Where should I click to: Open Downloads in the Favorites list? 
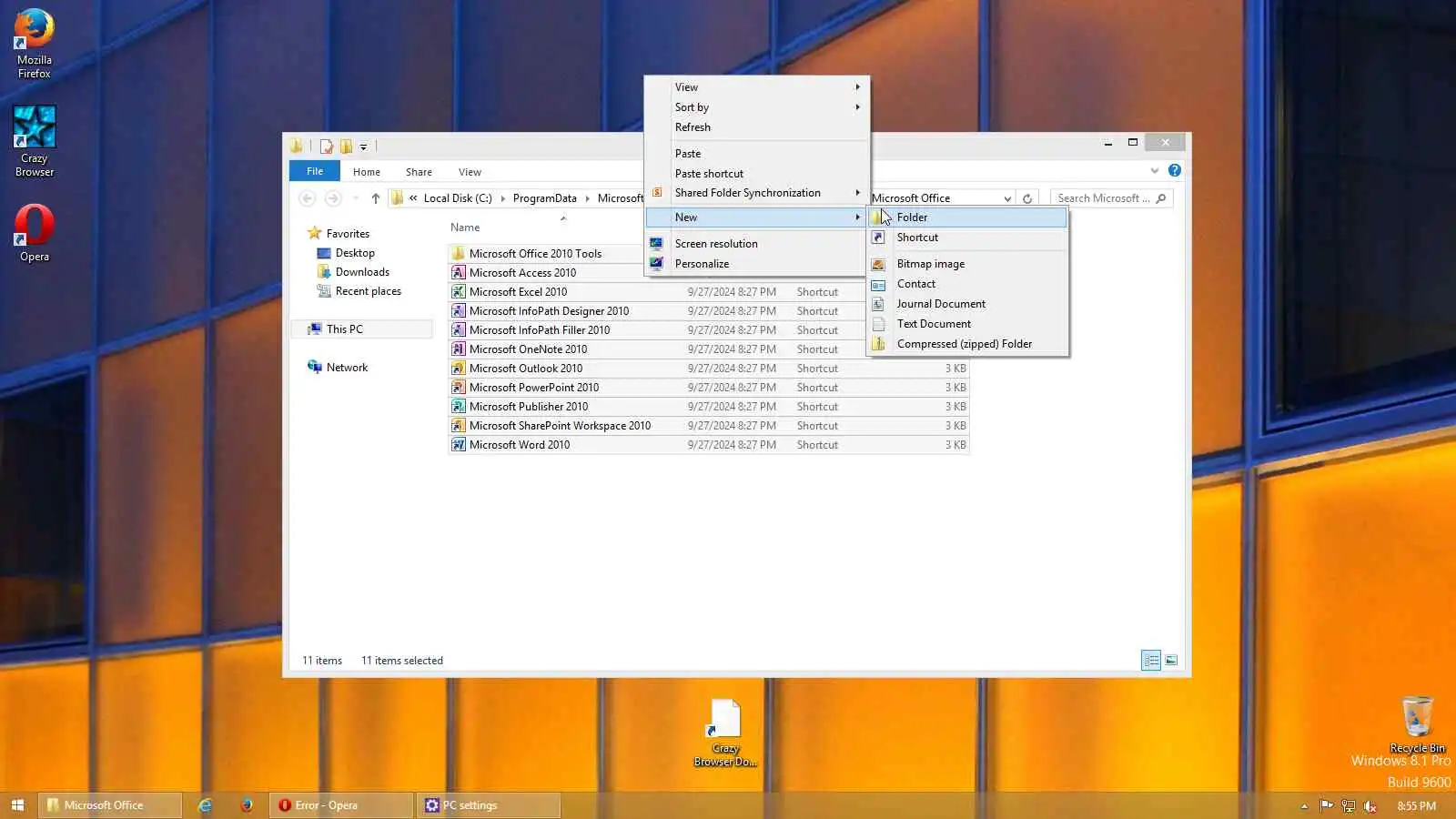[362, 272]
